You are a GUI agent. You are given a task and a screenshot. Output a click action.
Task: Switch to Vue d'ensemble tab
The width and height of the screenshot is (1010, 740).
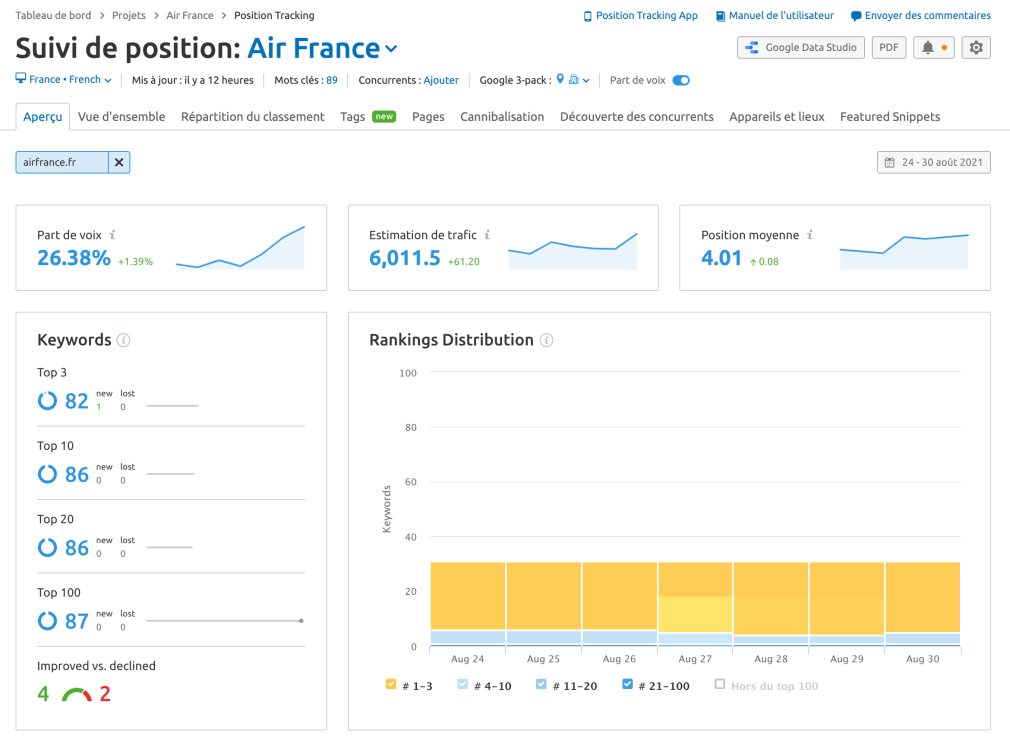pyautogui.click(x=122, y=117)
